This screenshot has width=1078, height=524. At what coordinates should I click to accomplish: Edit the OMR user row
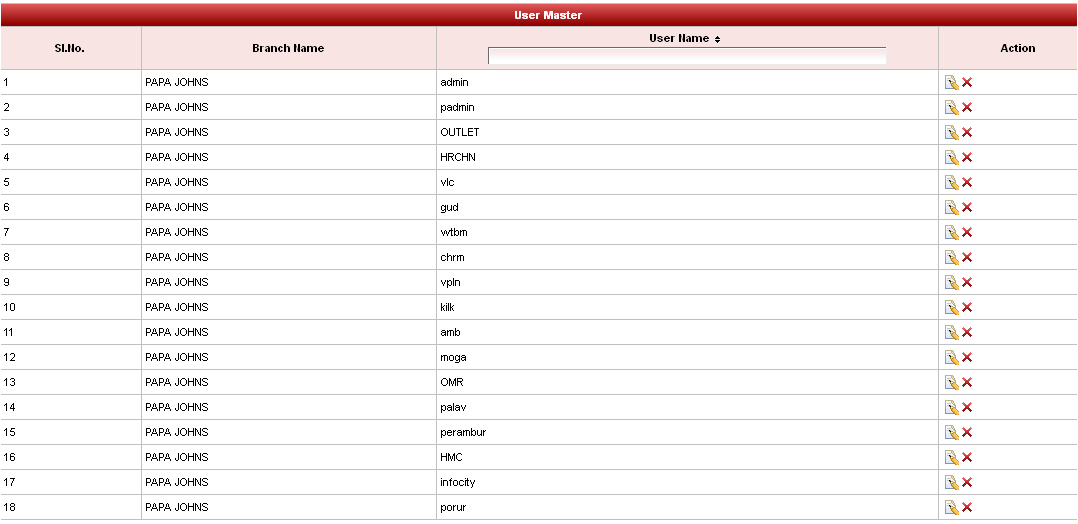pyautogui.click(x=952, y=382)
